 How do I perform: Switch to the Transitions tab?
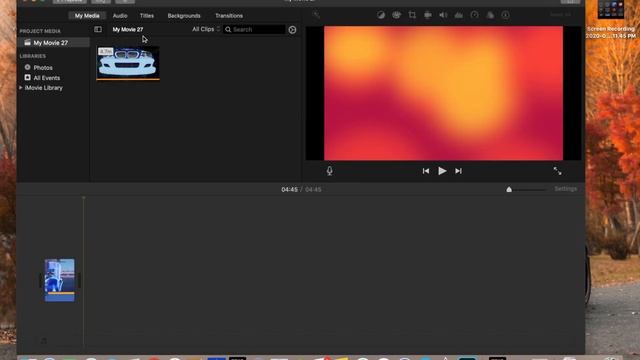click(229, 16)
